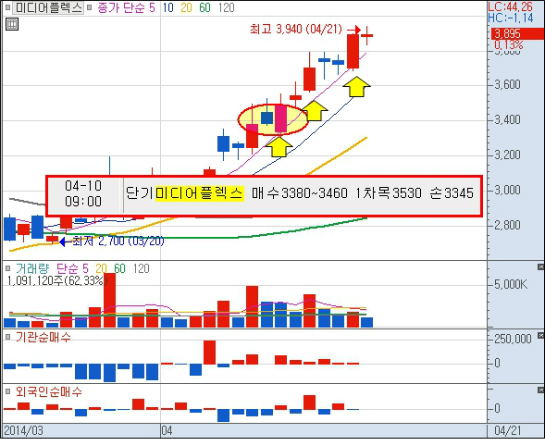
Task: Toggle the square marker before 거래량
Action: click(8, 268)
